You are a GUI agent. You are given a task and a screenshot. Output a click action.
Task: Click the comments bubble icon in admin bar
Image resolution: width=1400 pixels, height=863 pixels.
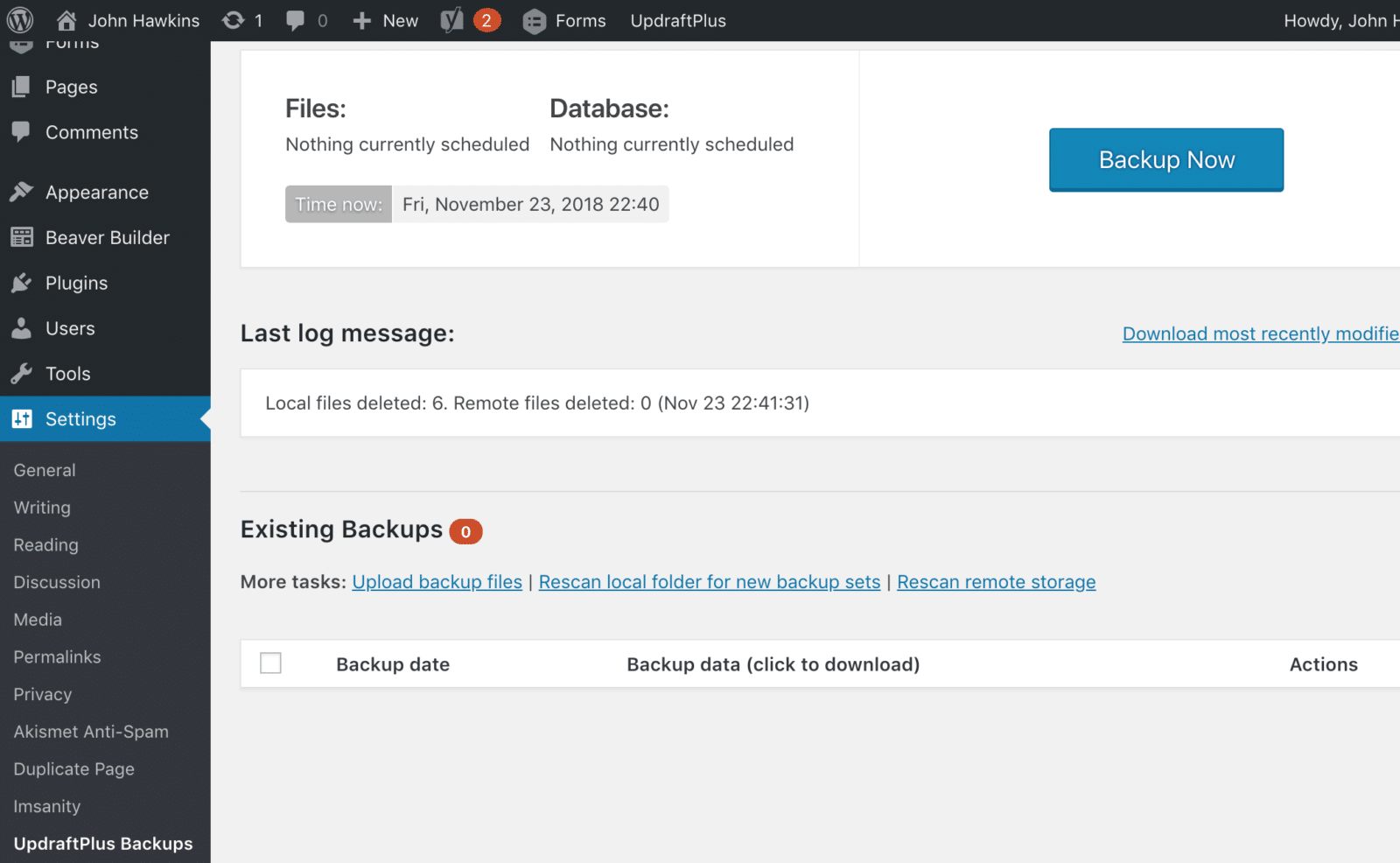(296, 20)
